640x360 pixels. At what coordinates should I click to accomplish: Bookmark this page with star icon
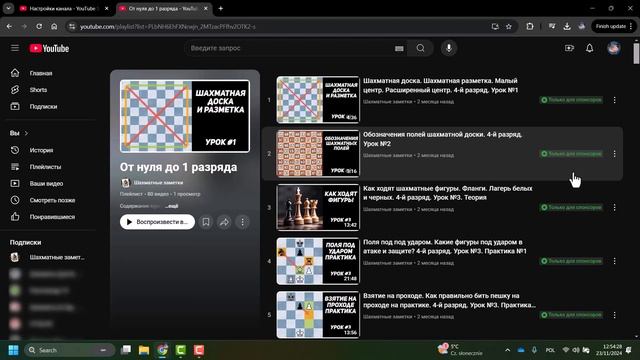point(509,27)
